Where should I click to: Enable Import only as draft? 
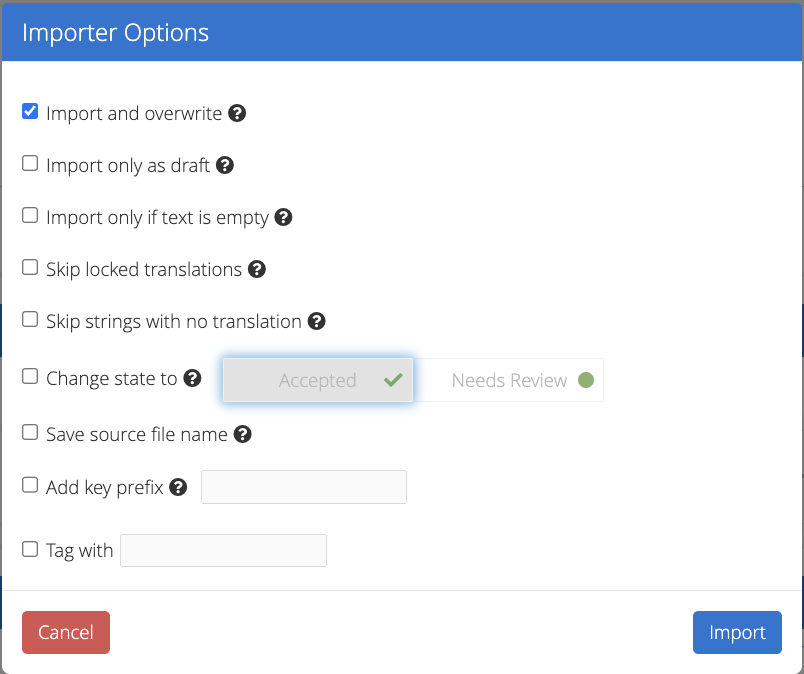coord(30,163)
